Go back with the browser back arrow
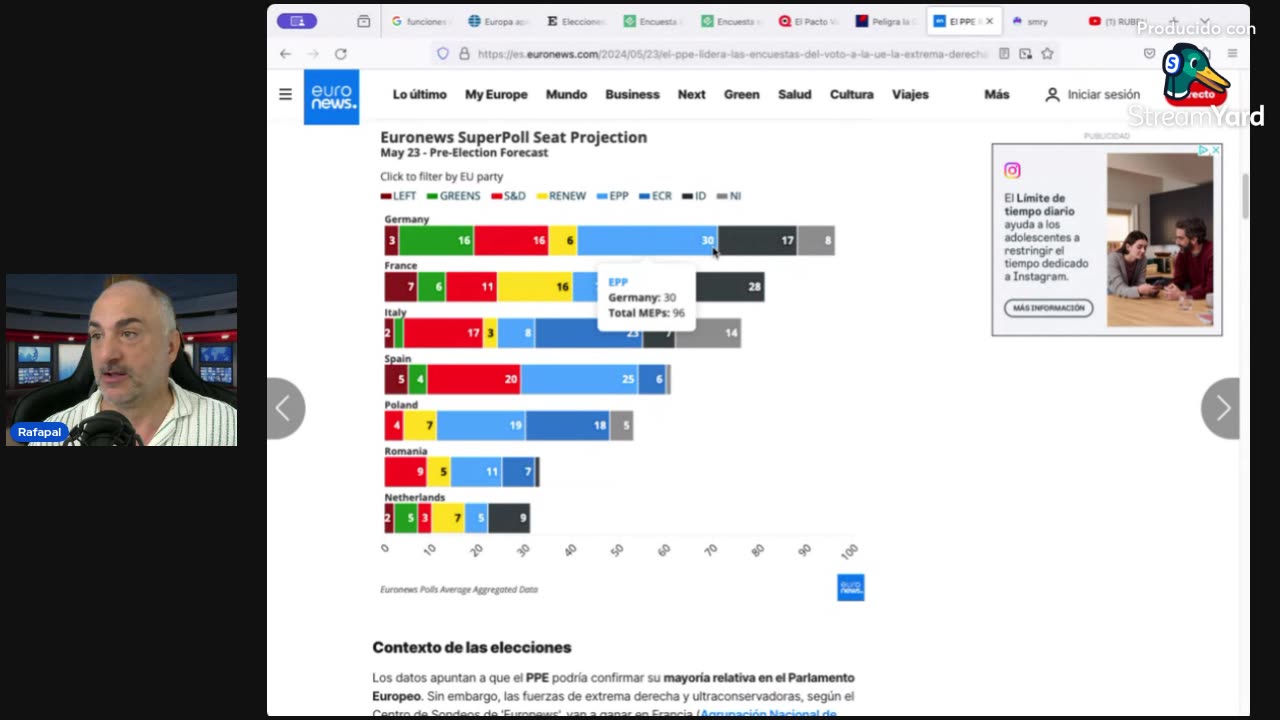 [285, 54]
